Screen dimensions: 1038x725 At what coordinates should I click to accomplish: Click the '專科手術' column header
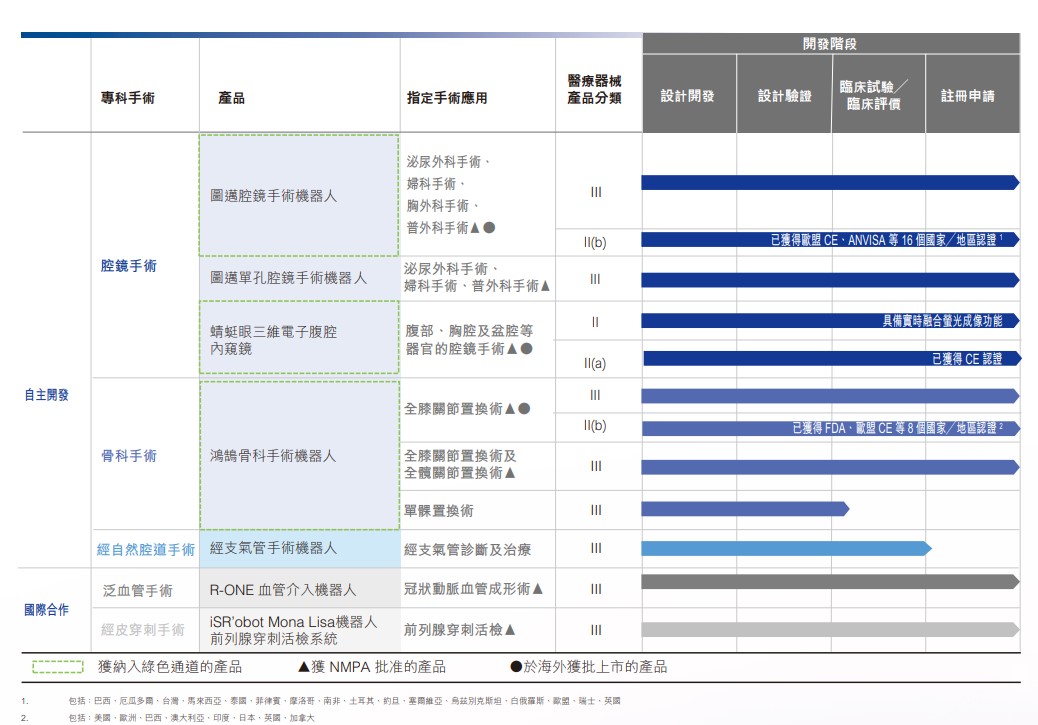click(x=128, y=98)
